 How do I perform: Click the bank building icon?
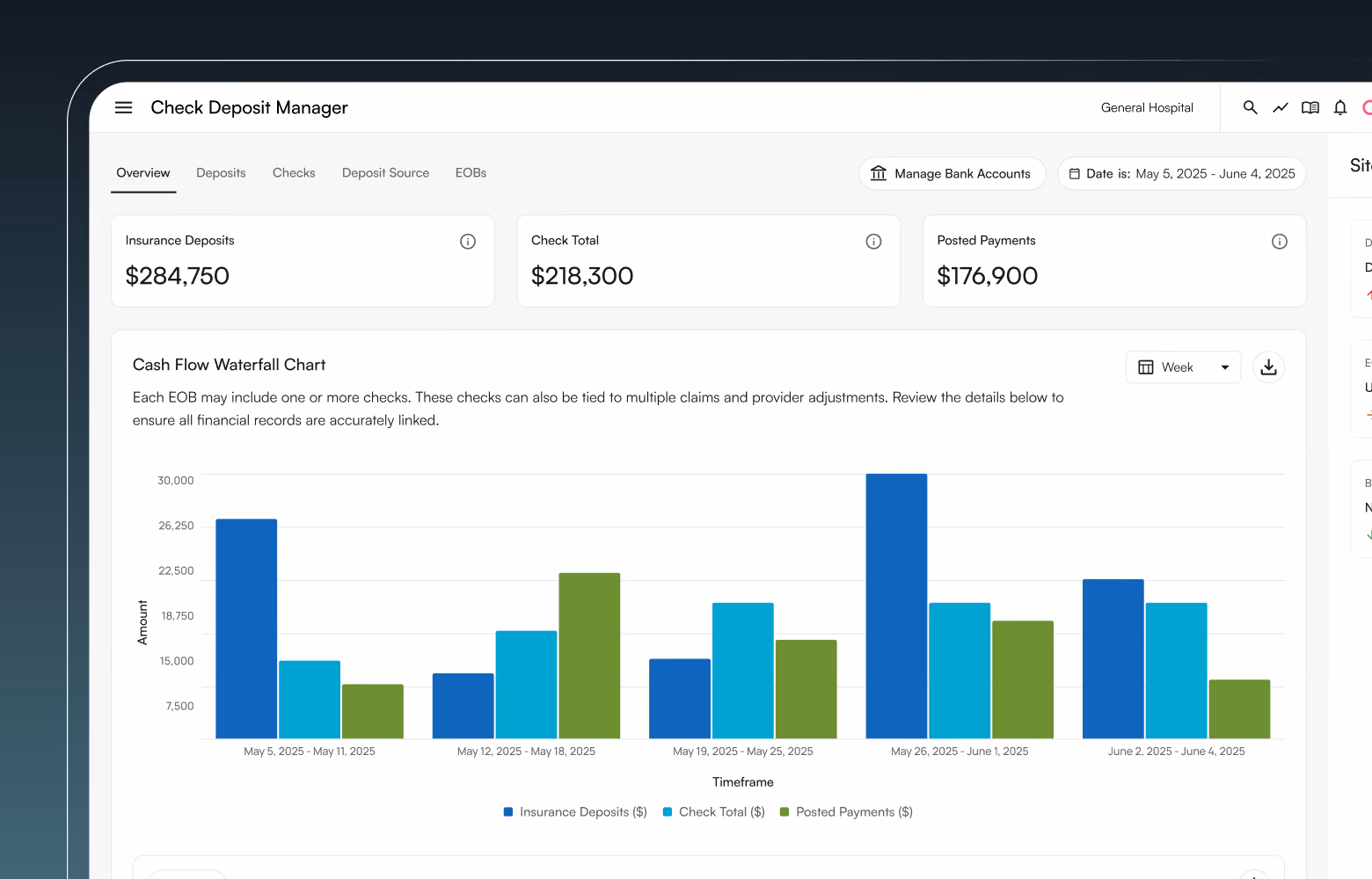(x=879, y=173)
